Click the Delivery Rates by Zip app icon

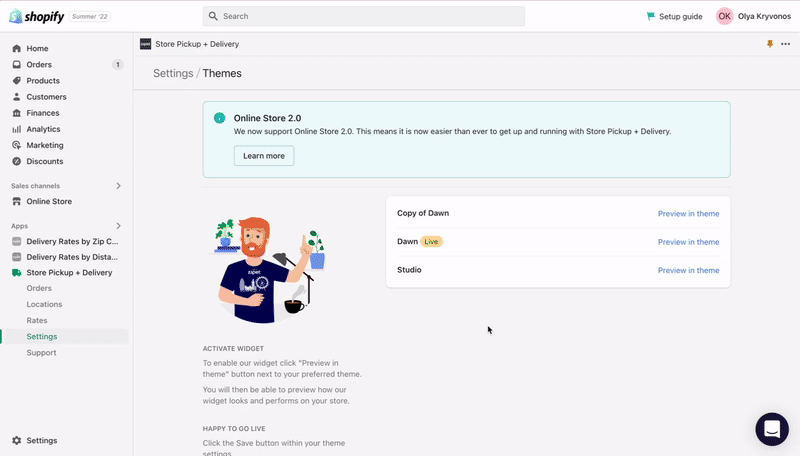(17, 241)
